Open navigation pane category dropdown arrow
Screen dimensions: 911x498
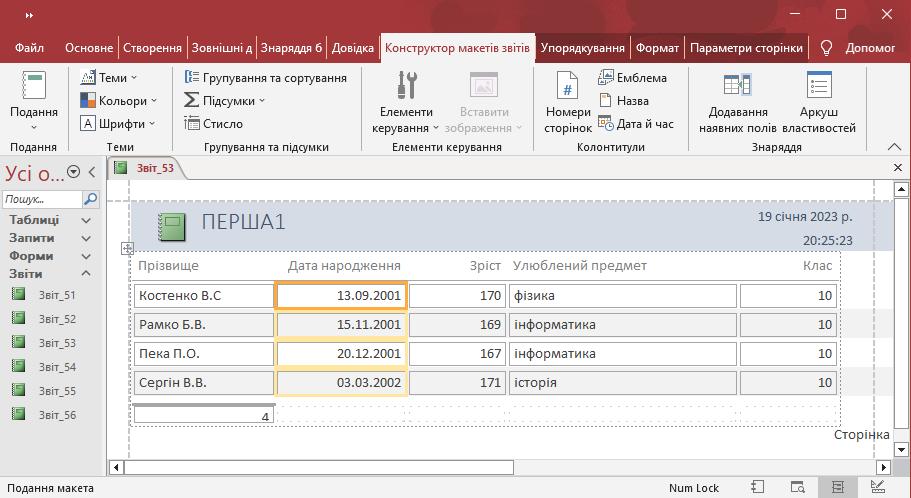click(x=73, y=172)
